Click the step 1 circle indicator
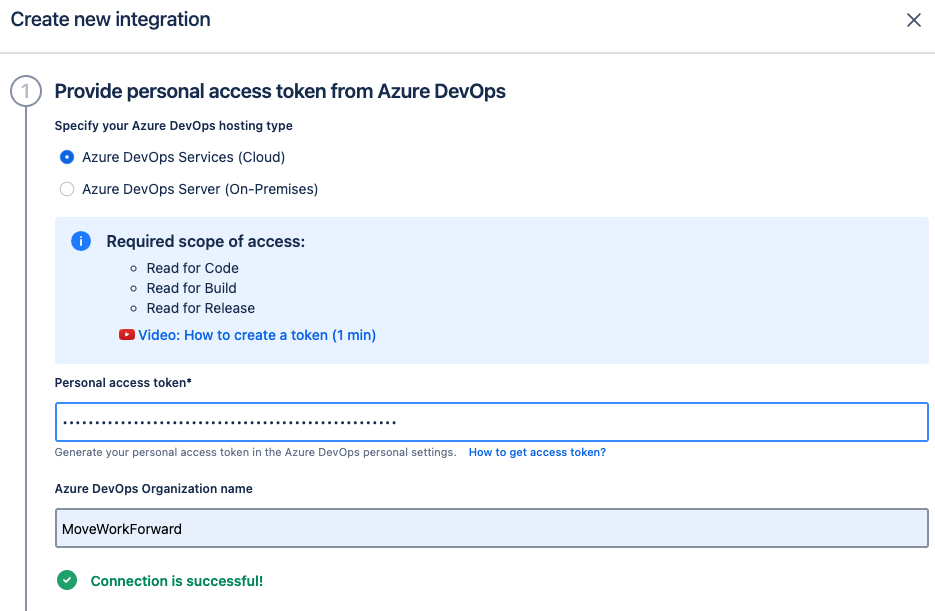This screenshot has width=935, height=611. point(25,92)
